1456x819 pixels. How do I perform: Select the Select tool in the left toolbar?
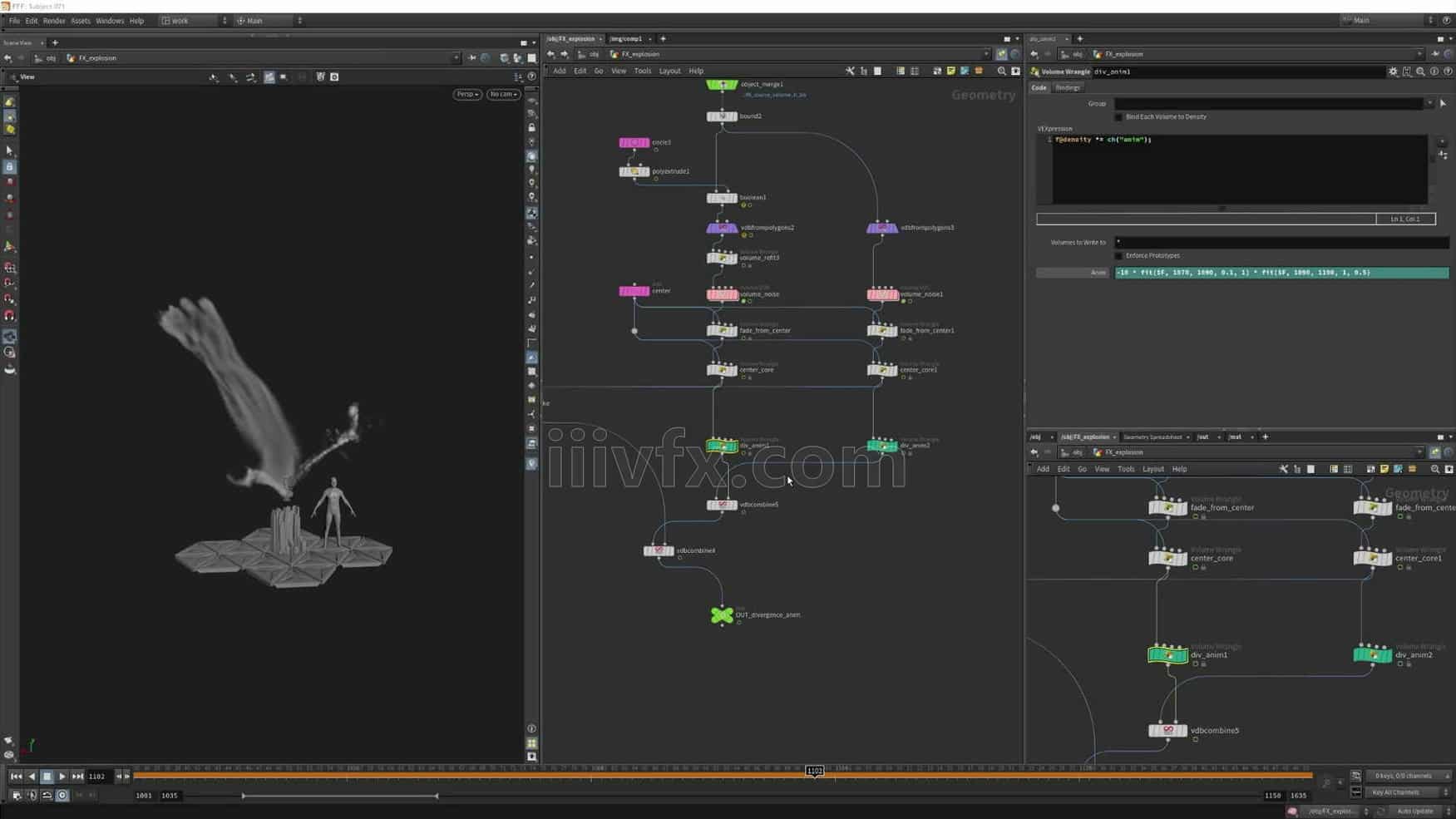click(x=10, y=150)
